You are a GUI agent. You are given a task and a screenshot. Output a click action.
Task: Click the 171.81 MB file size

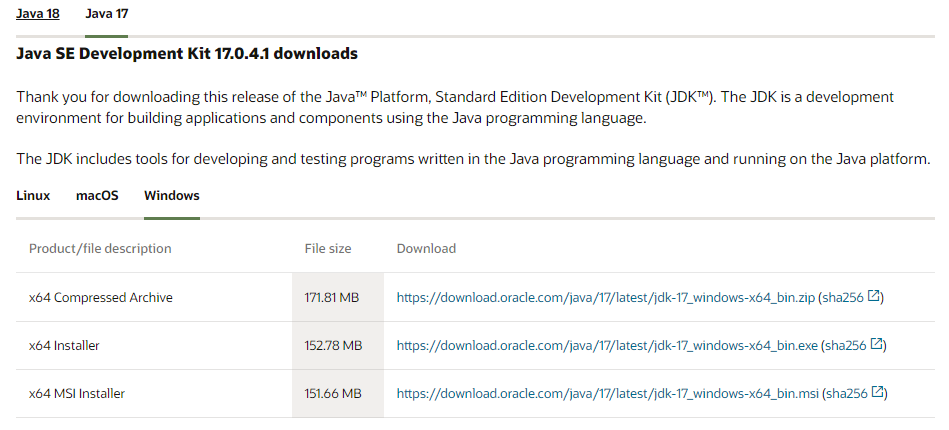pos(332,297)
